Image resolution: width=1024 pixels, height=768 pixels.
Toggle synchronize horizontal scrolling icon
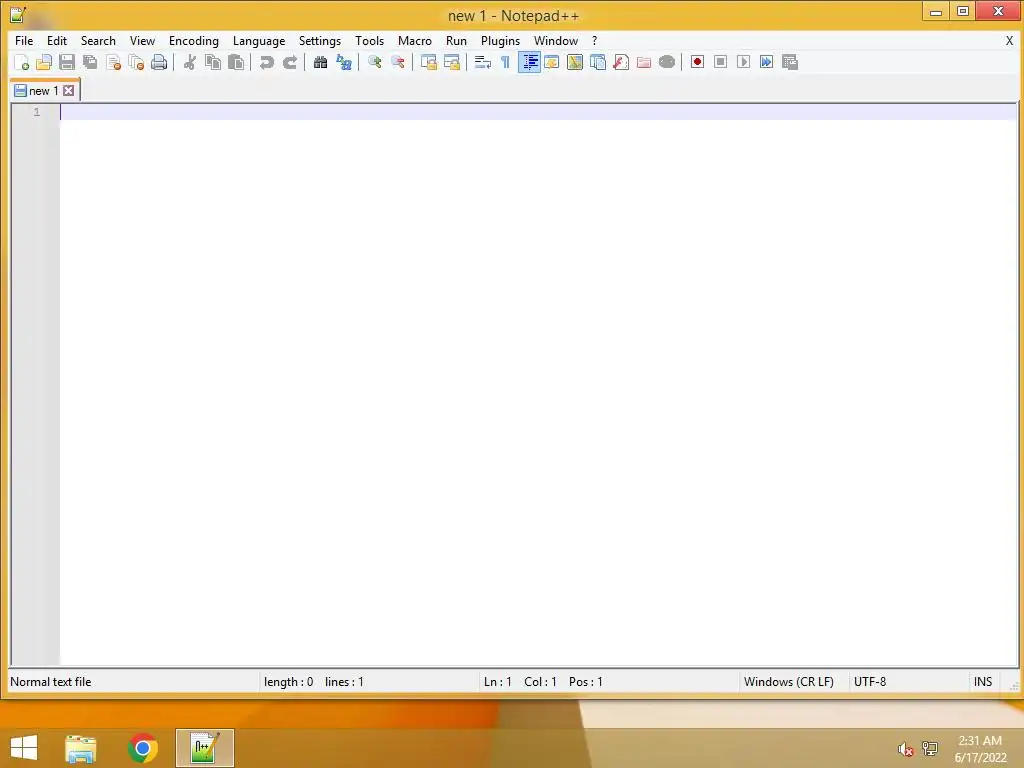[451, 62]
